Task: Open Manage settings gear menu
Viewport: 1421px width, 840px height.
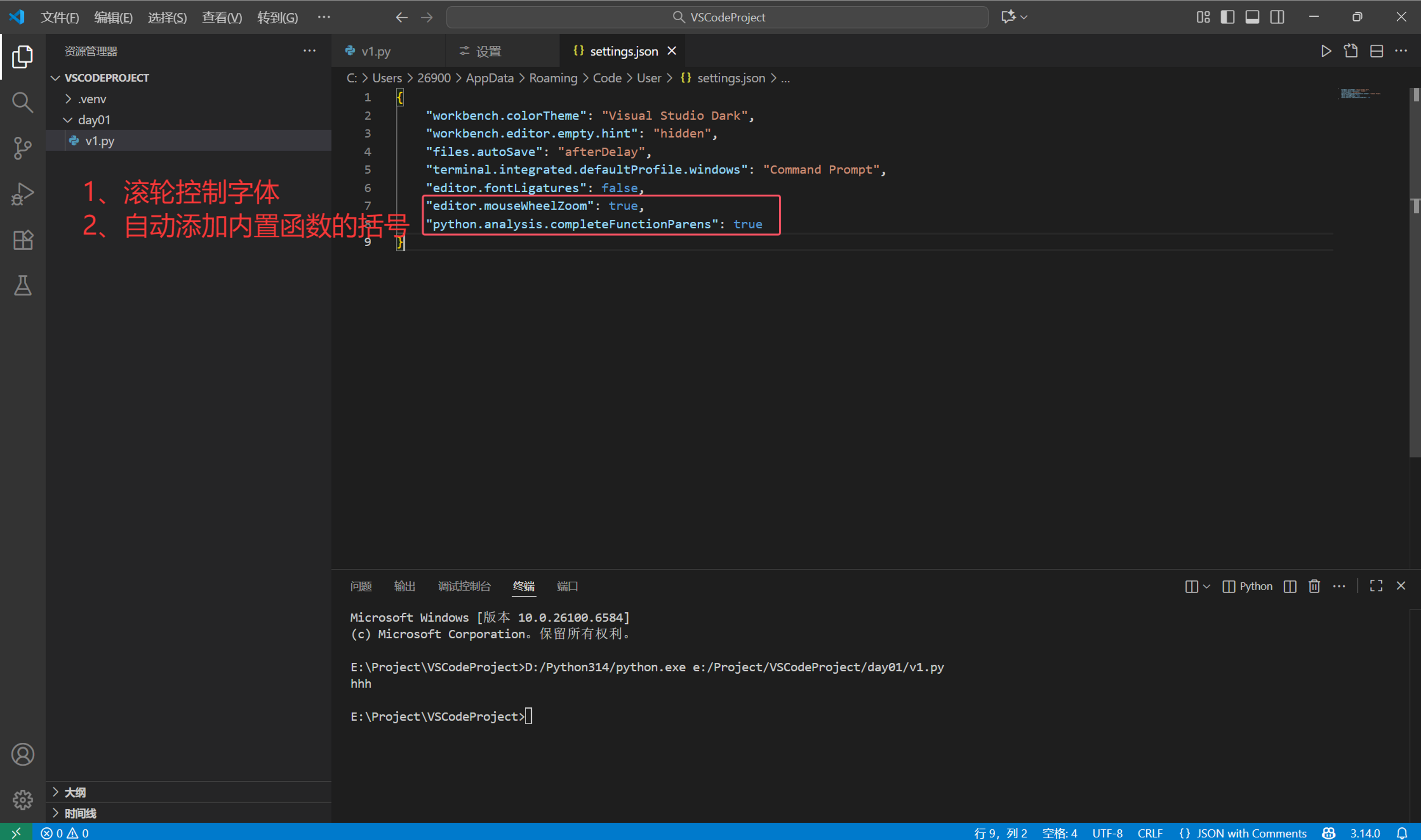Action: click(22, 800)
